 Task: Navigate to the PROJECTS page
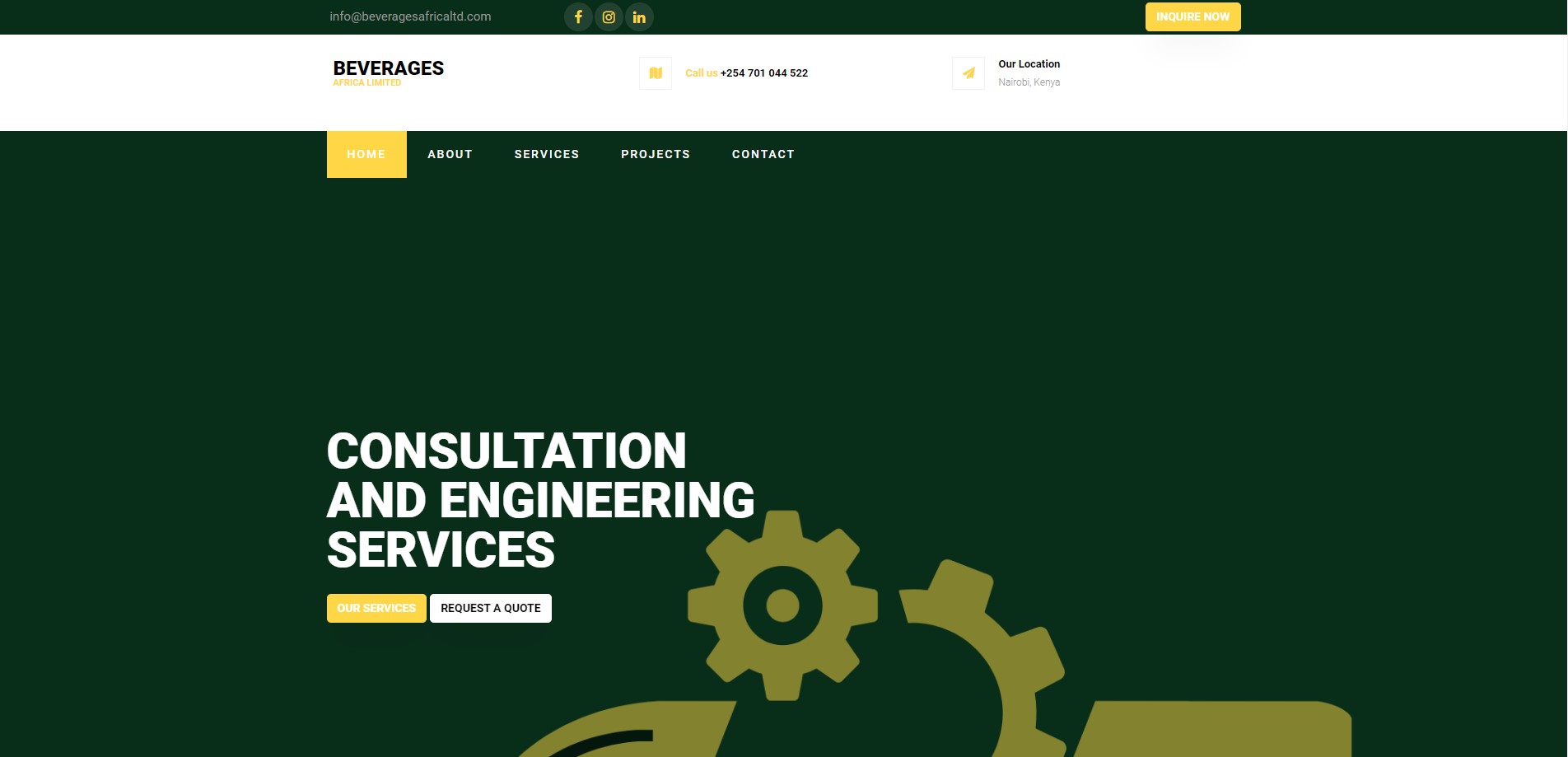(x=656, y=154)
